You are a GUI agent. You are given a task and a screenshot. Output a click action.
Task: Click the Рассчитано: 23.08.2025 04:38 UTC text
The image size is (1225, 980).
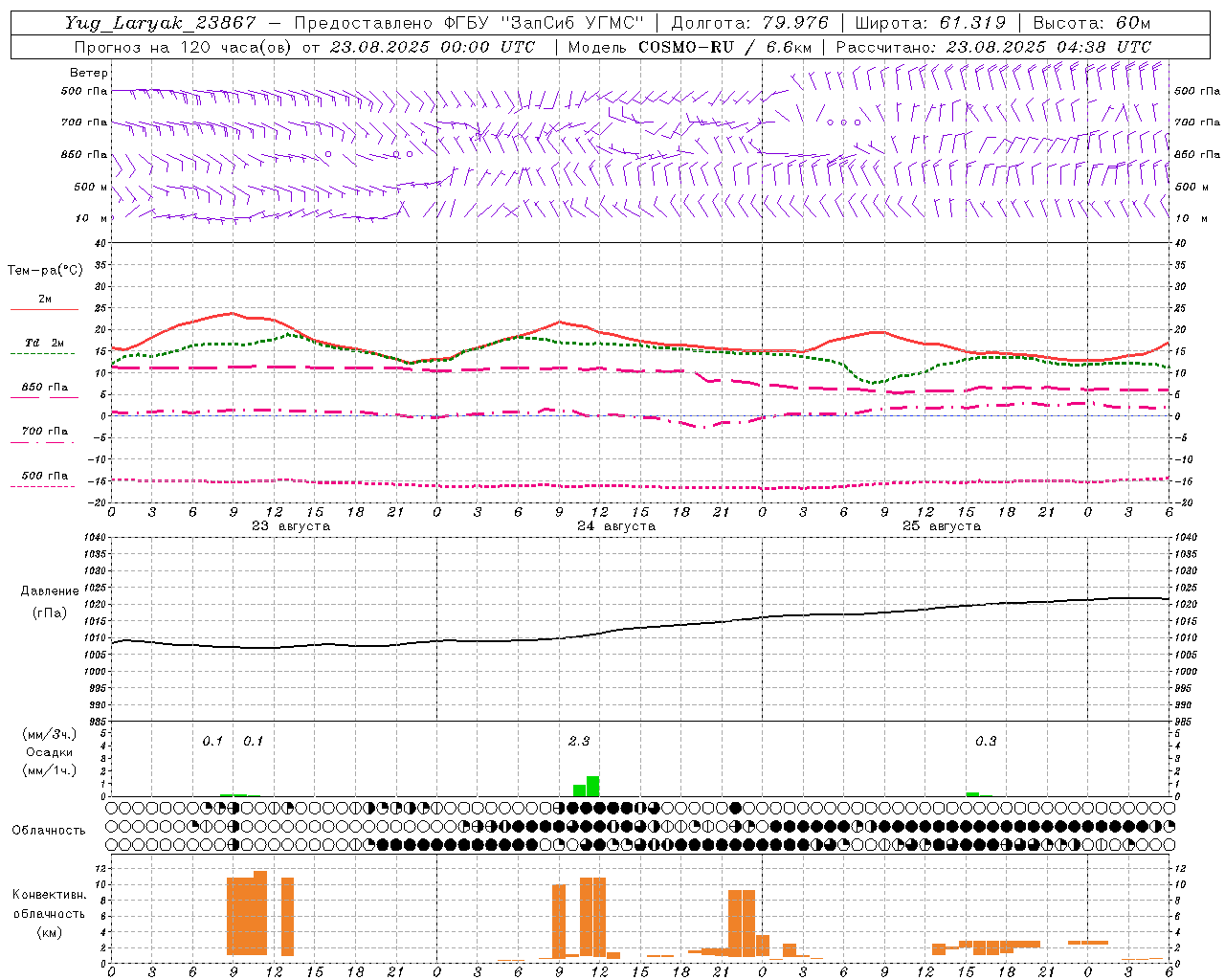click(x=993, y=47)
